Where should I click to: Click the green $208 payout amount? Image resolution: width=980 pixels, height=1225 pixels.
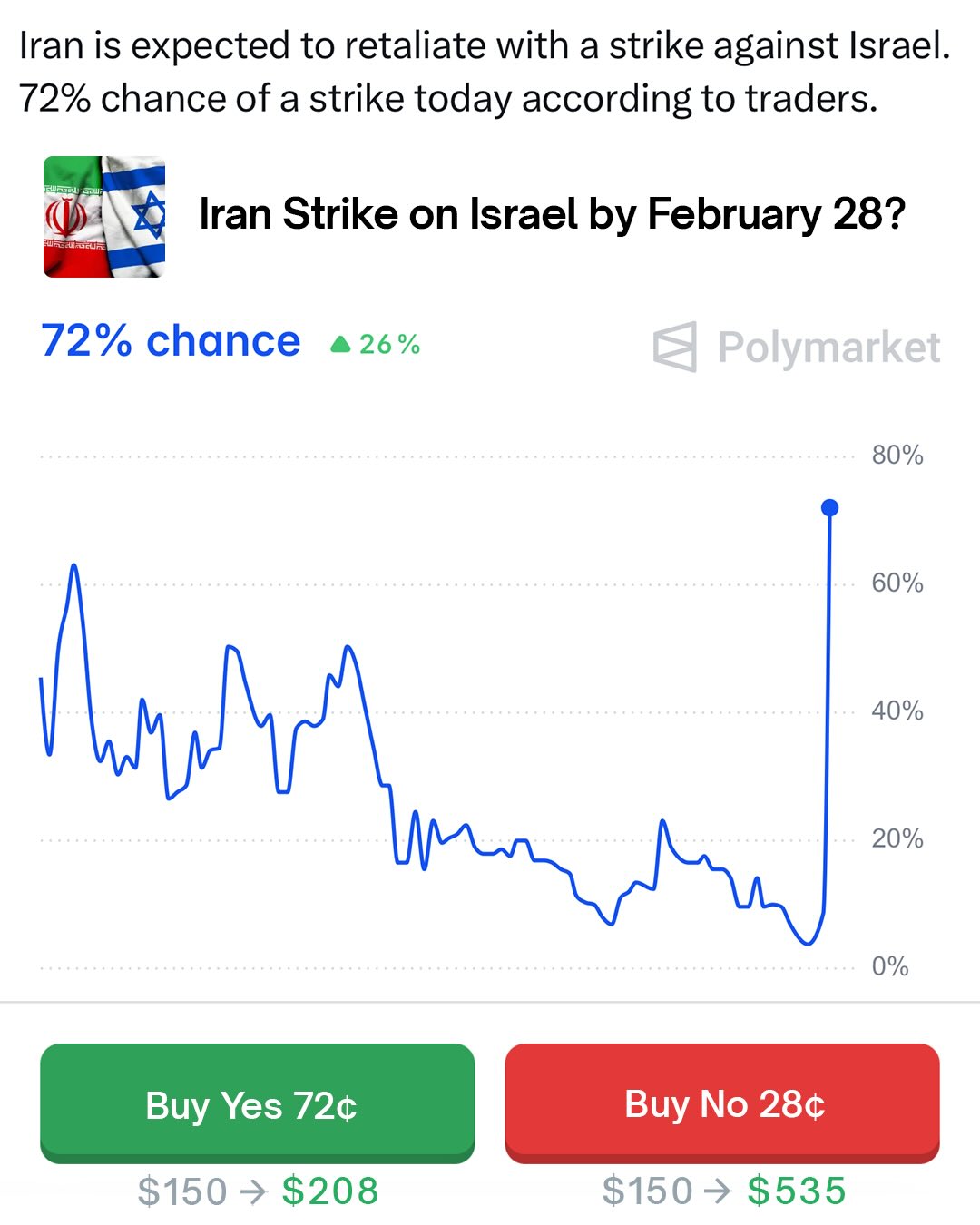point(330,1191)
